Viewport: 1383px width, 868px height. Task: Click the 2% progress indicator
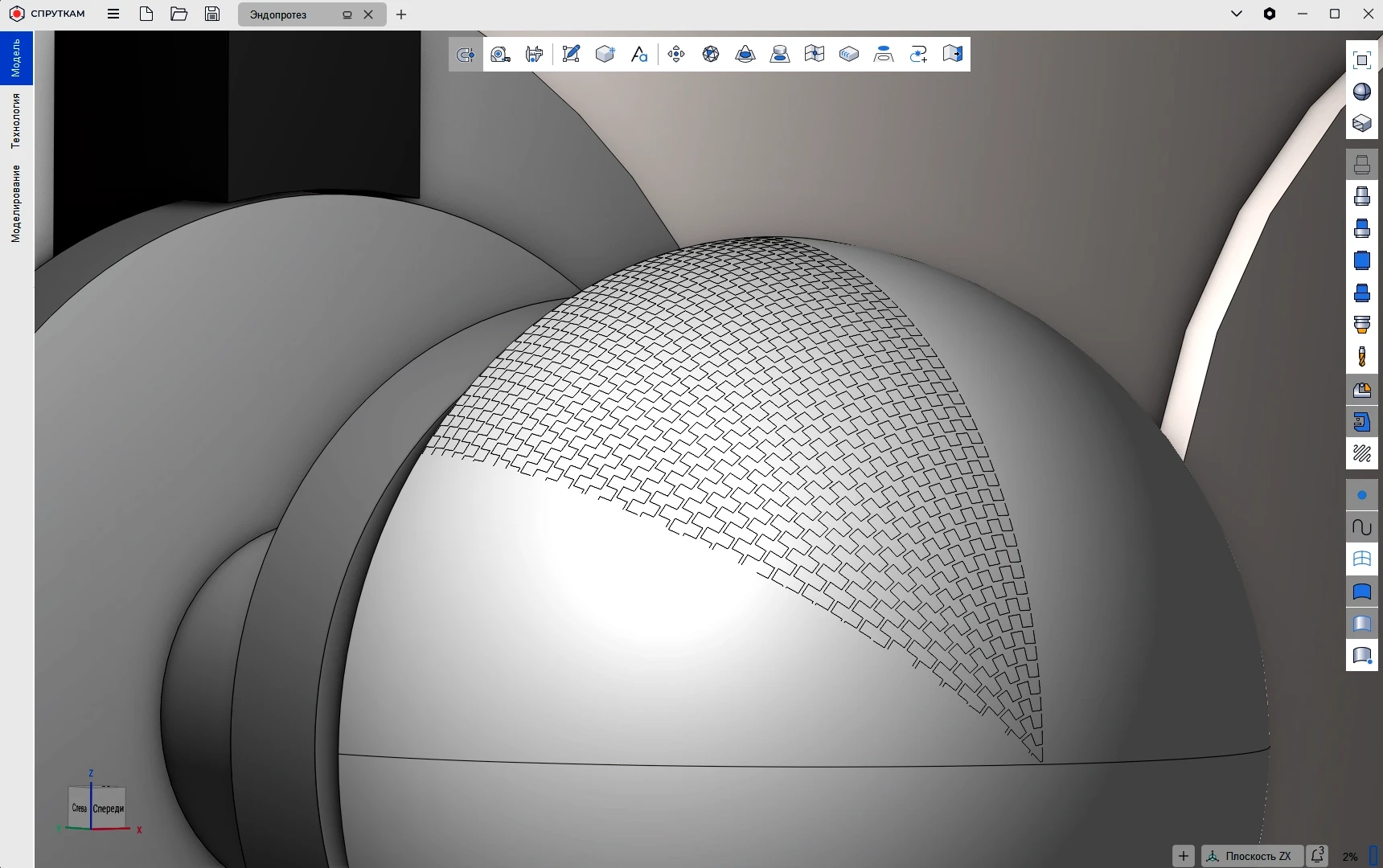(x=1350, y=857)
